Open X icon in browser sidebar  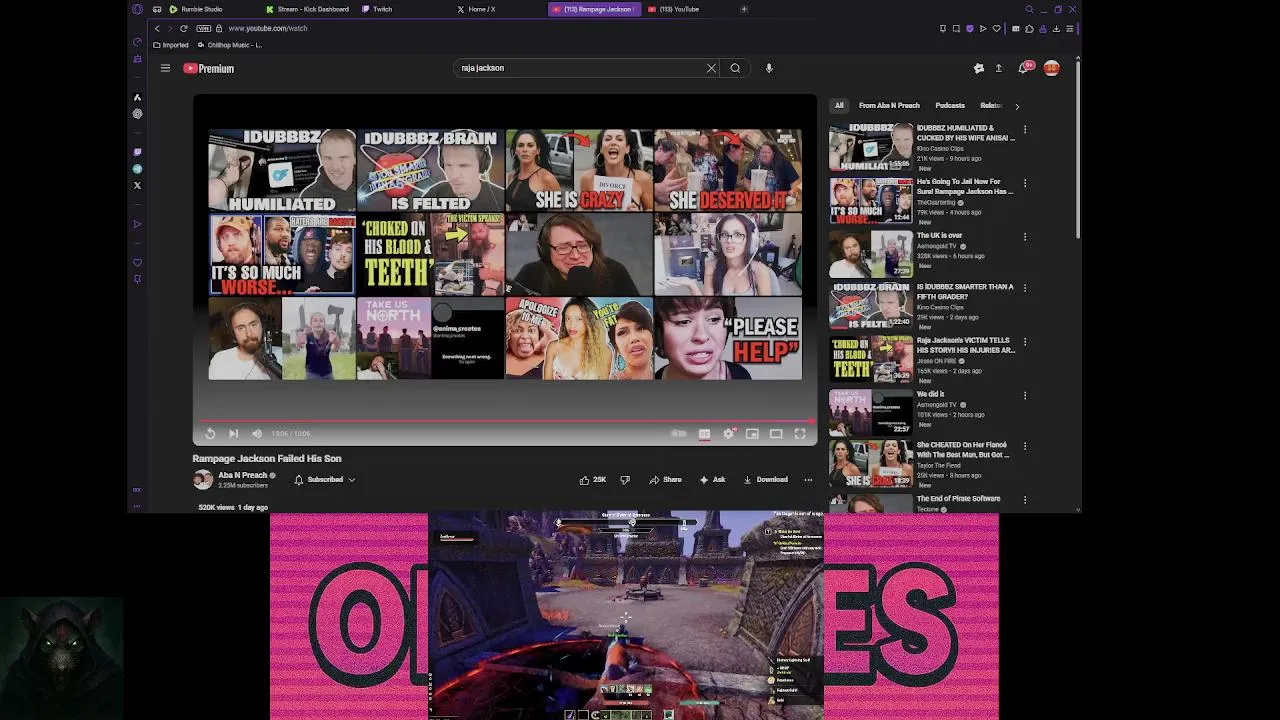(137, 185)
